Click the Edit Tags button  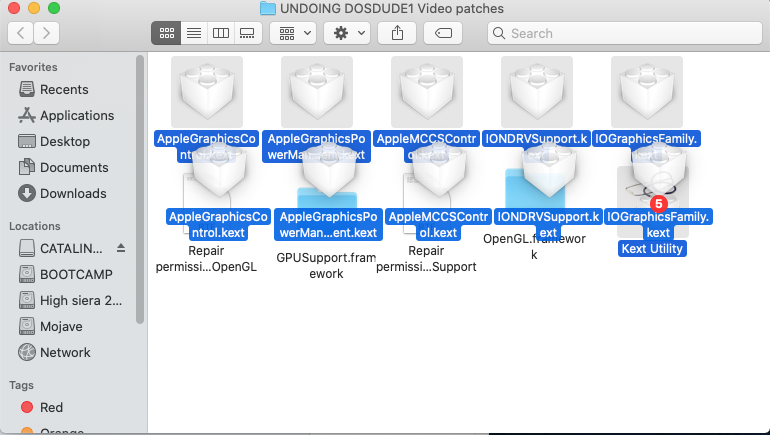click(x=443, y=33)
